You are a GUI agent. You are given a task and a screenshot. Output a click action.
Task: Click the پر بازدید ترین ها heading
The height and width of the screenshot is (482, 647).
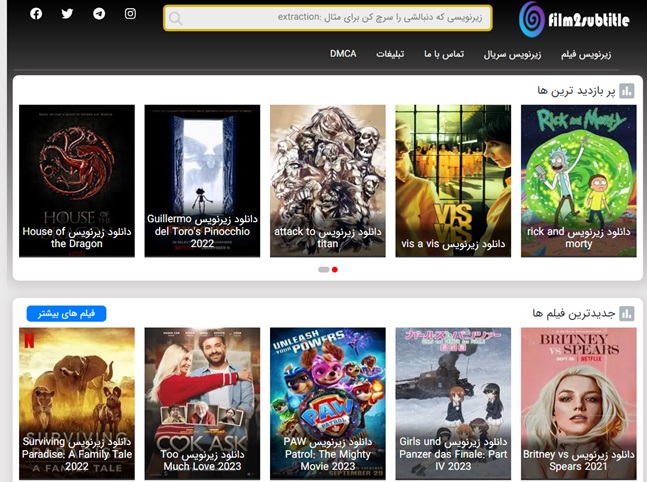tap(576, 91)
